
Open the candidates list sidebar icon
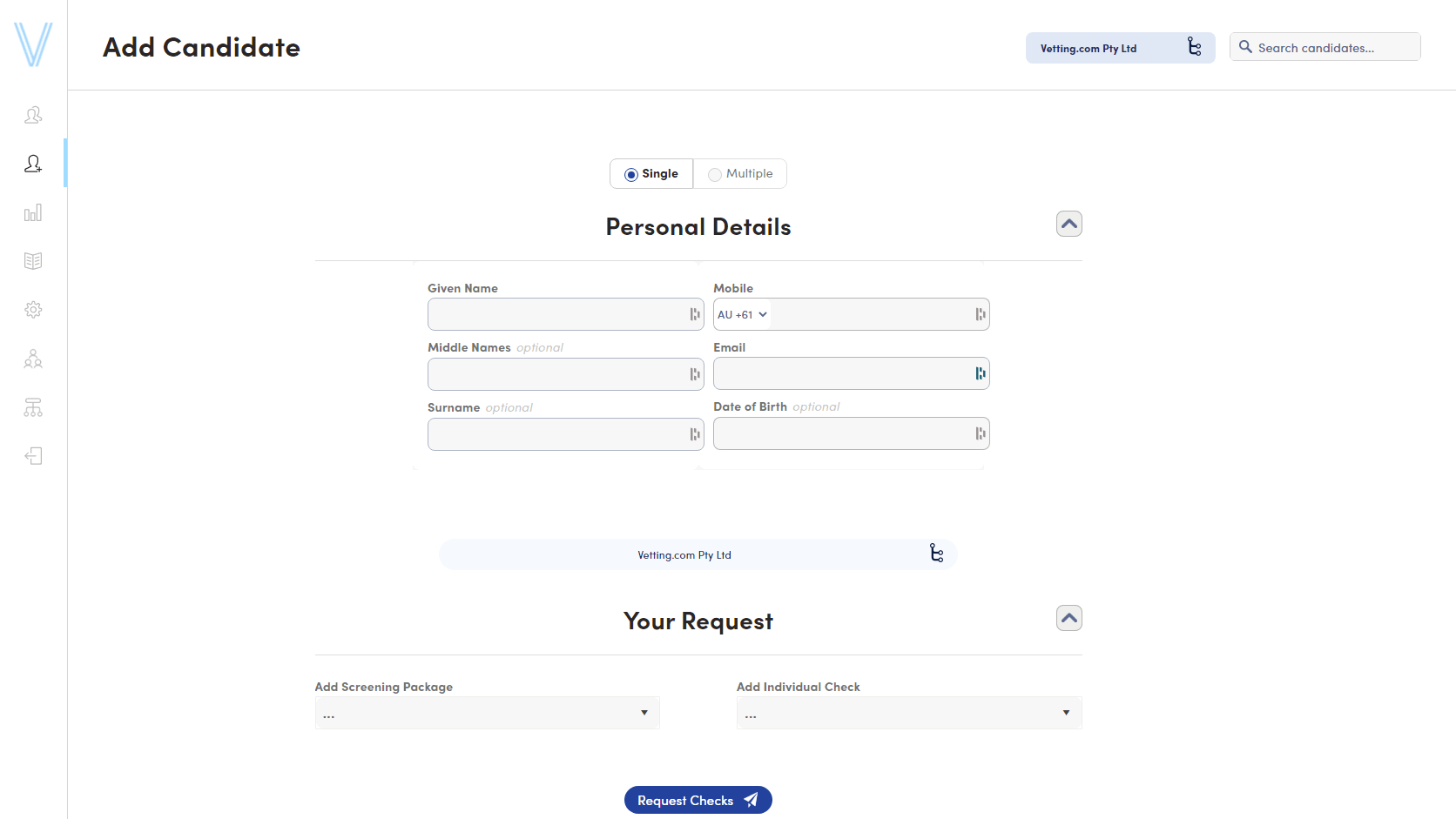[x=33, y=115]
